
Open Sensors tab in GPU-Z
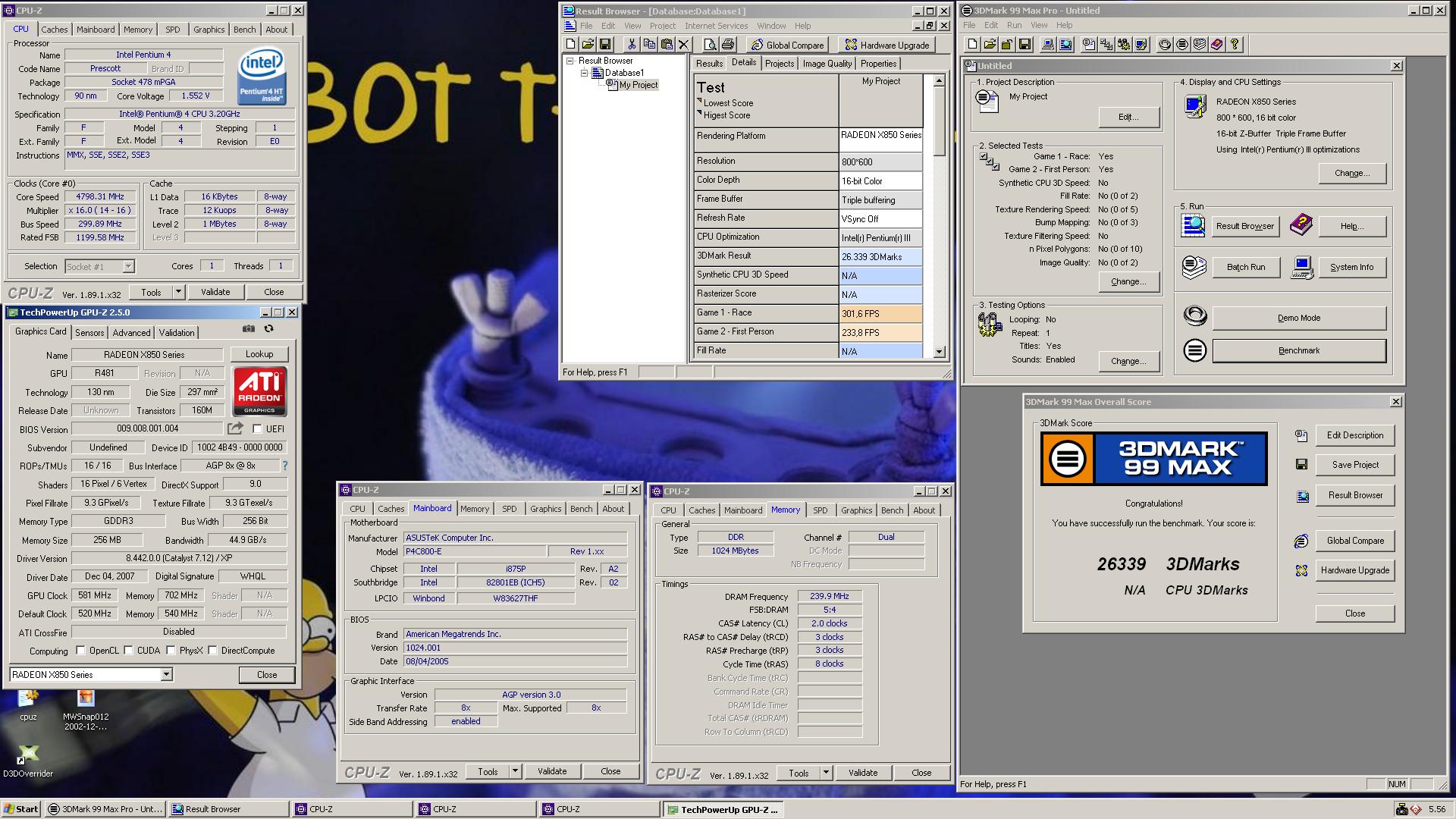pyautogui.click(x=89, y=333)
